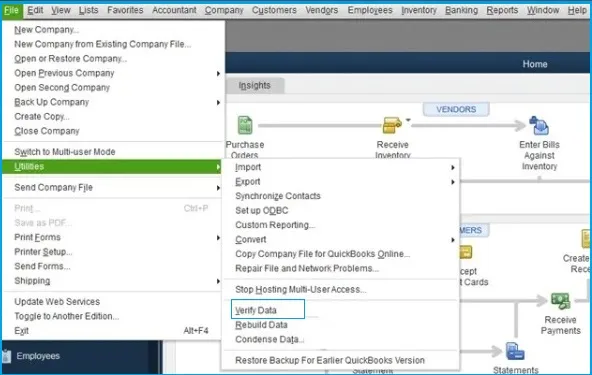Open the Edit menu
Viewport: 592px width, 375px height.
click(x=35, y=10)
